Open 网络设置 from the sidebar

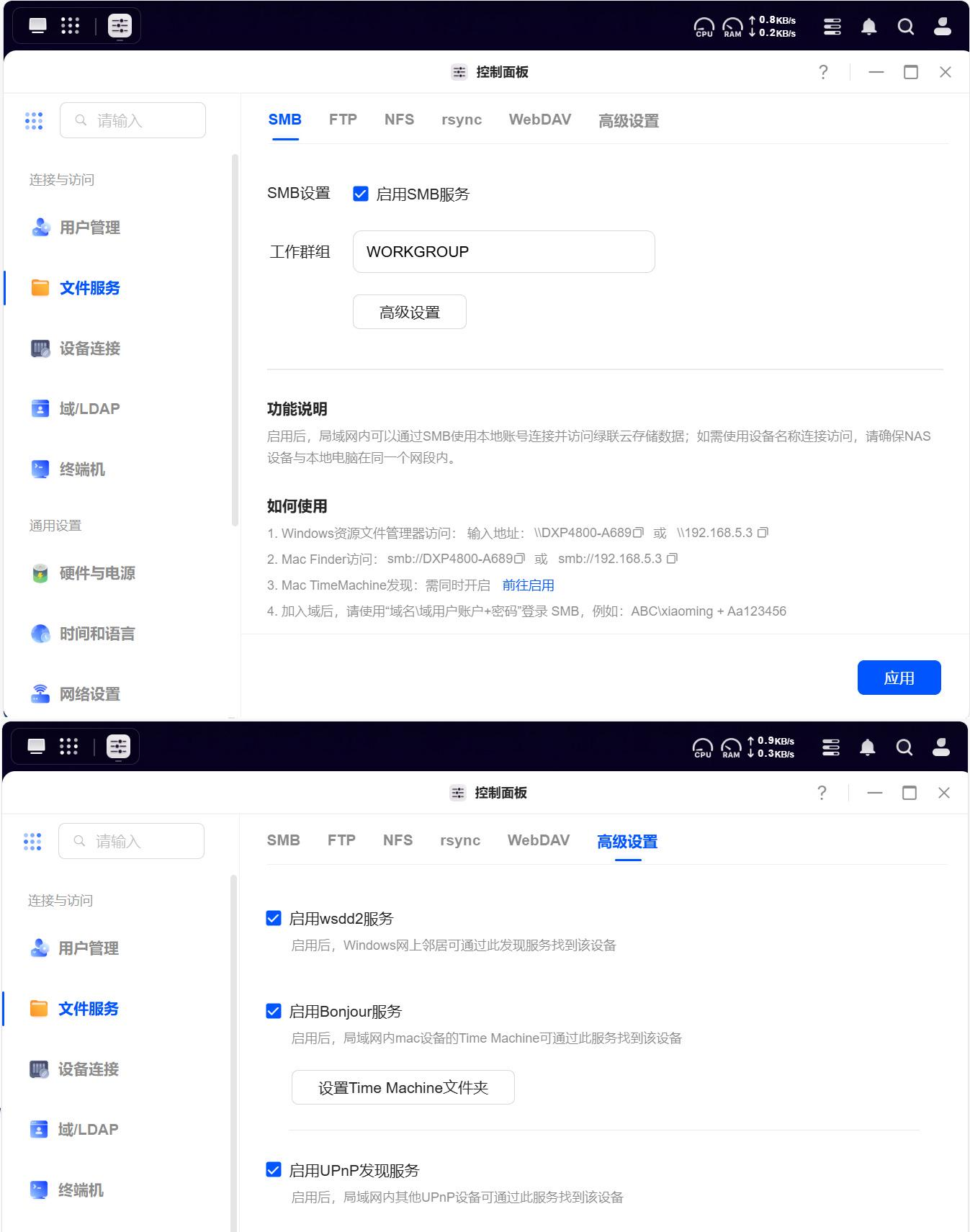(x=76, y=694)
